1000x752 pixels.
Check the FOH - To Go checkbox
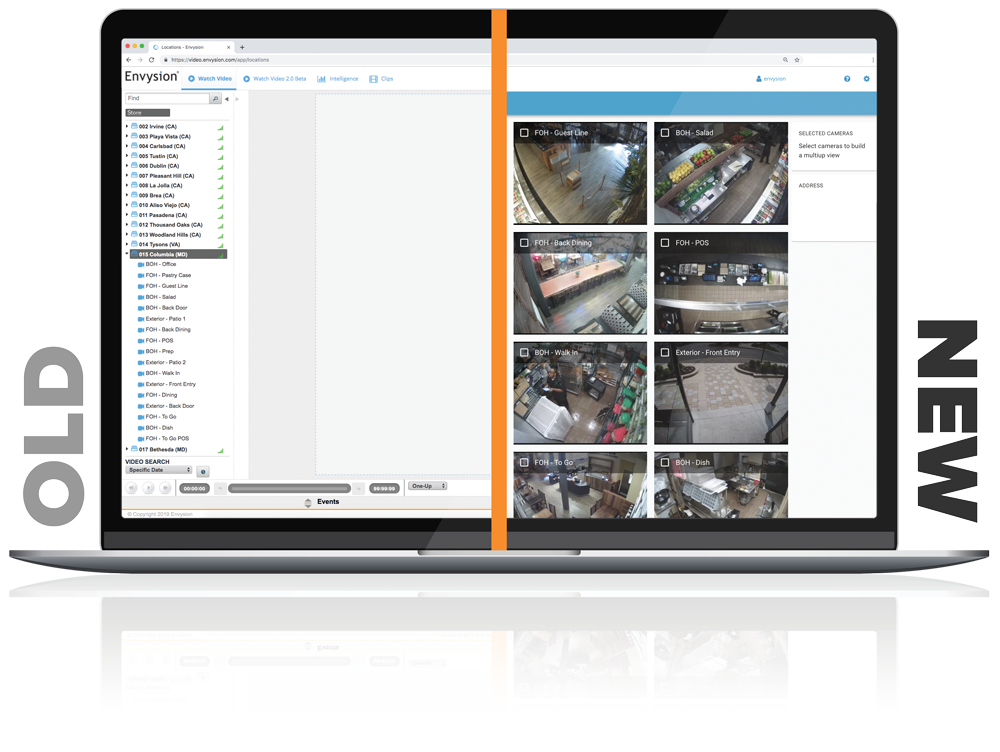[524, 462]
